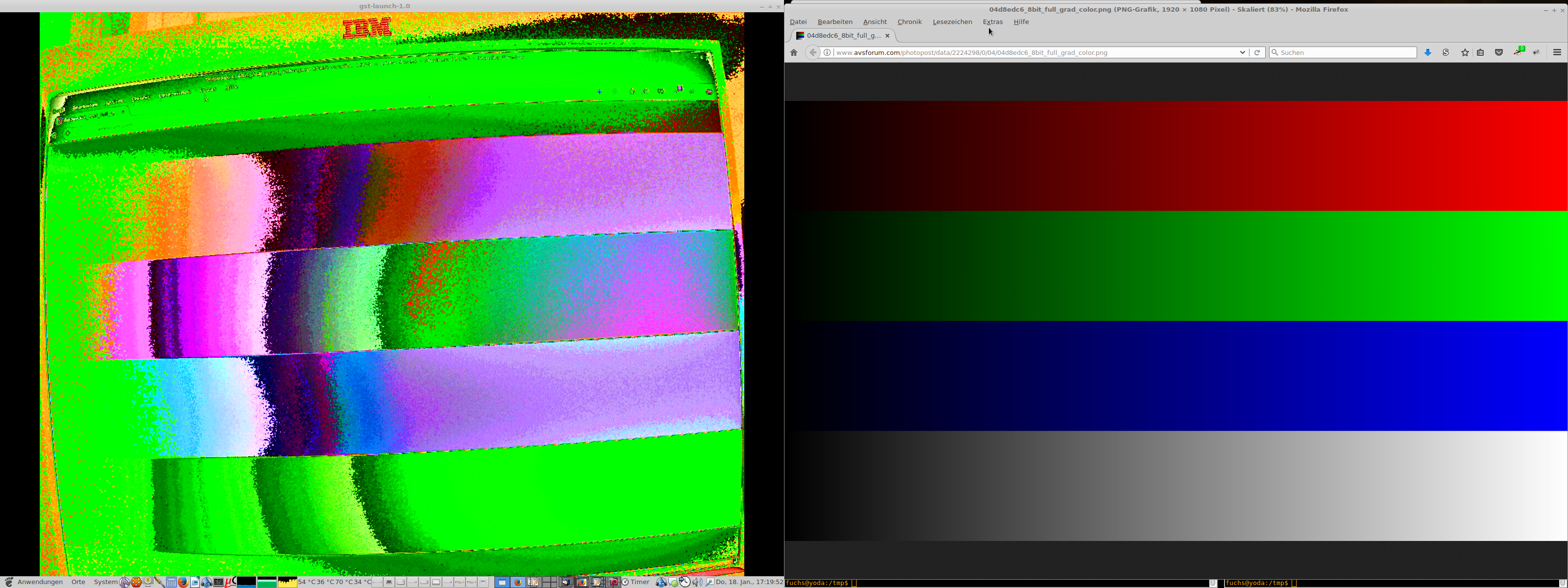Open the Chronik menu
This screenshot has width=1568, height=588.
(x=909, y=22)
